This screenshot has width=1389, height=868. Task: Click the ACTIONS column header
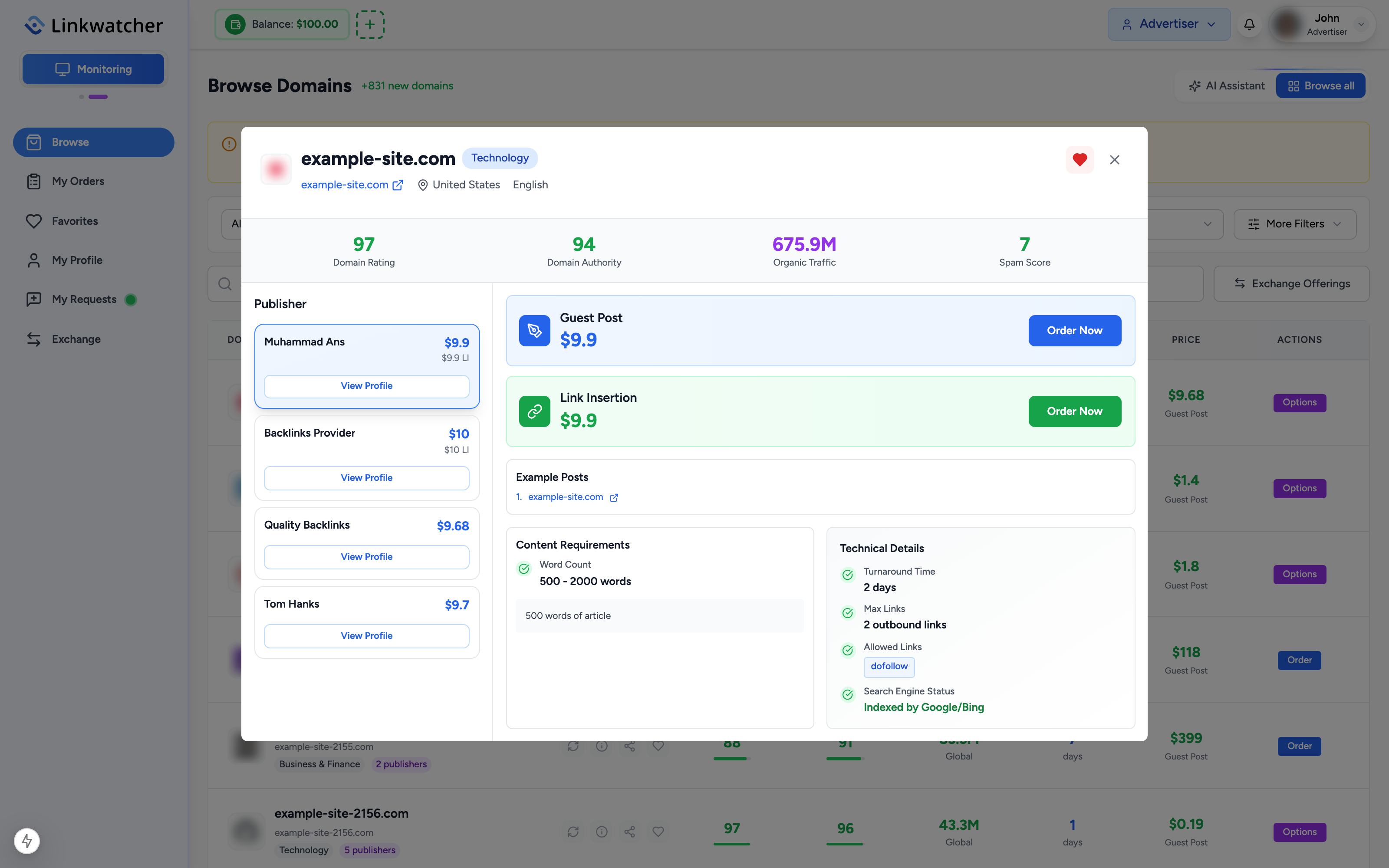tap(1300, 340)
